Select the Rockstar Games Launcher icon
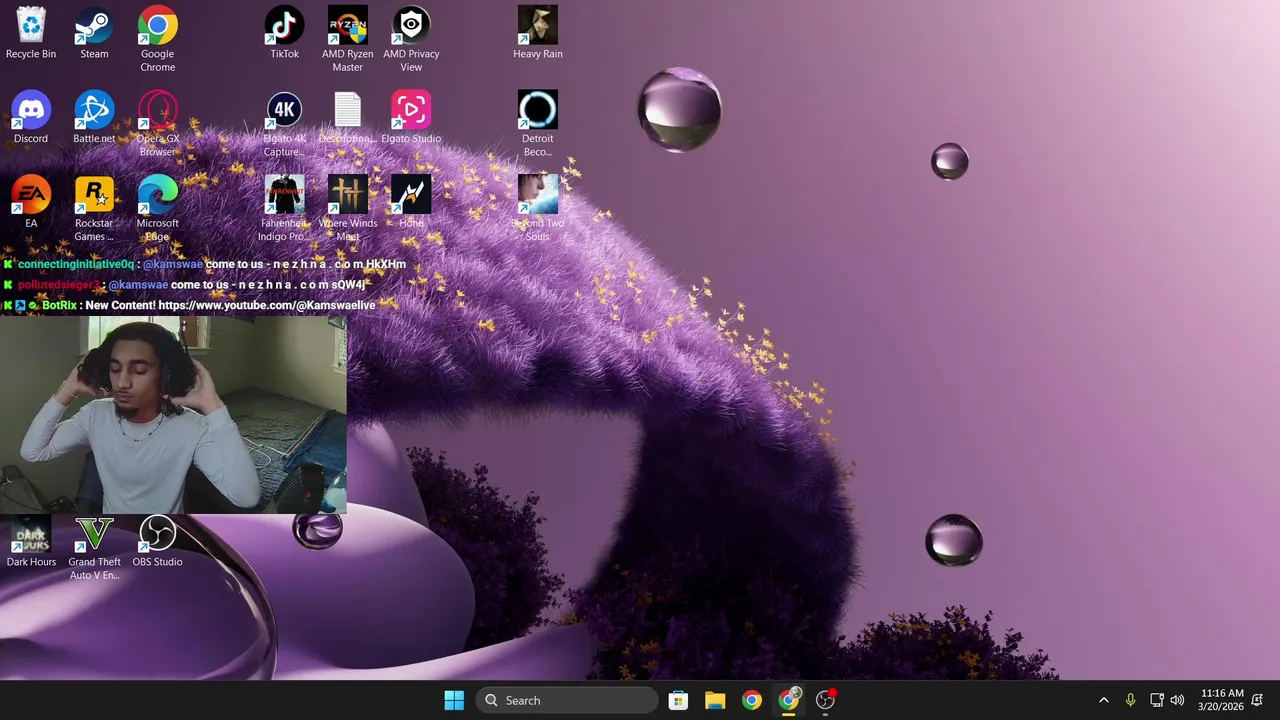1280x720 pixels. pyautogui.click(x=94, y=210)
